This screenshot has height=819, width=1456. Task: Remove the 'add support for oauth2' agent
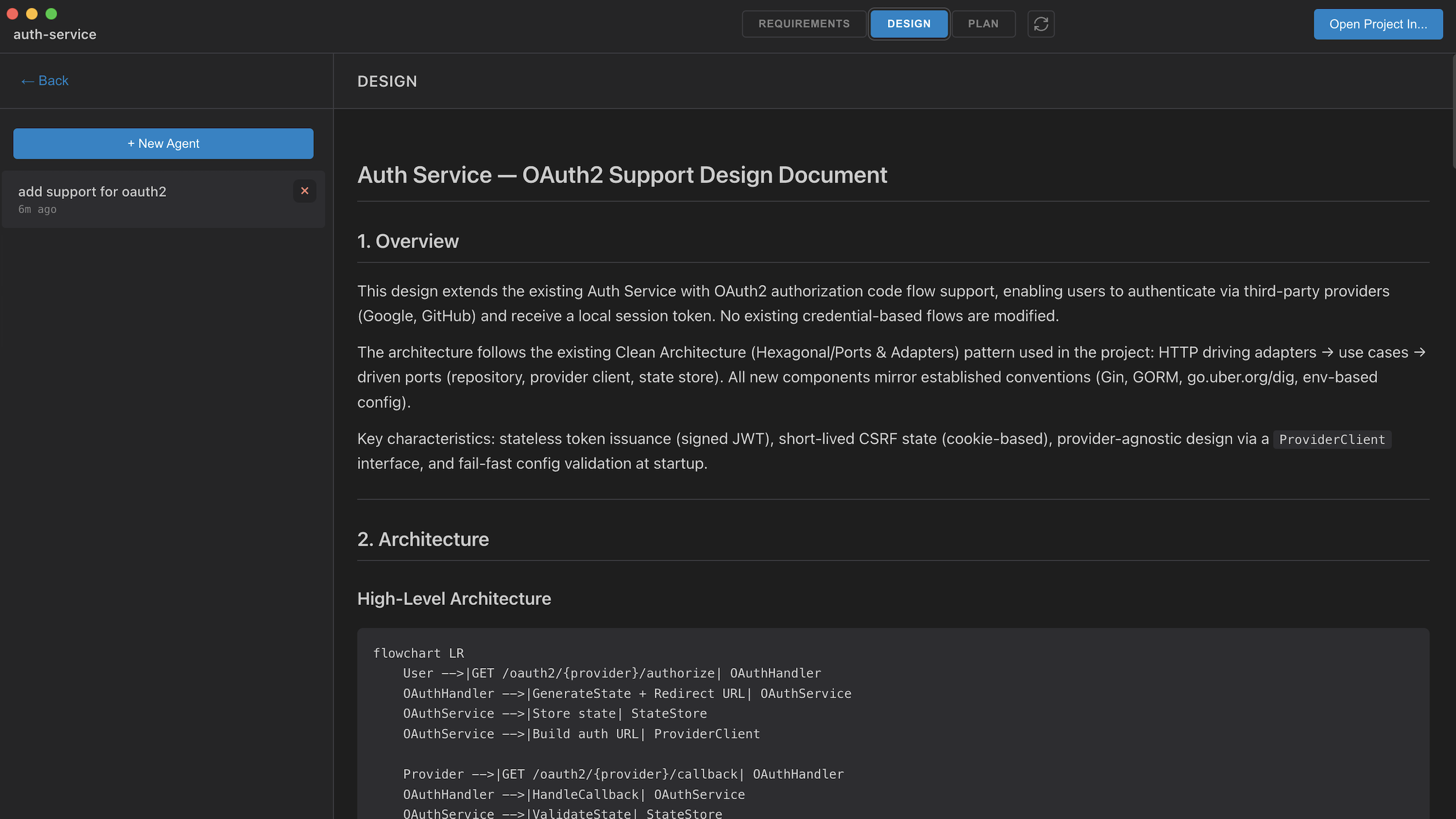tap(305, 191)
